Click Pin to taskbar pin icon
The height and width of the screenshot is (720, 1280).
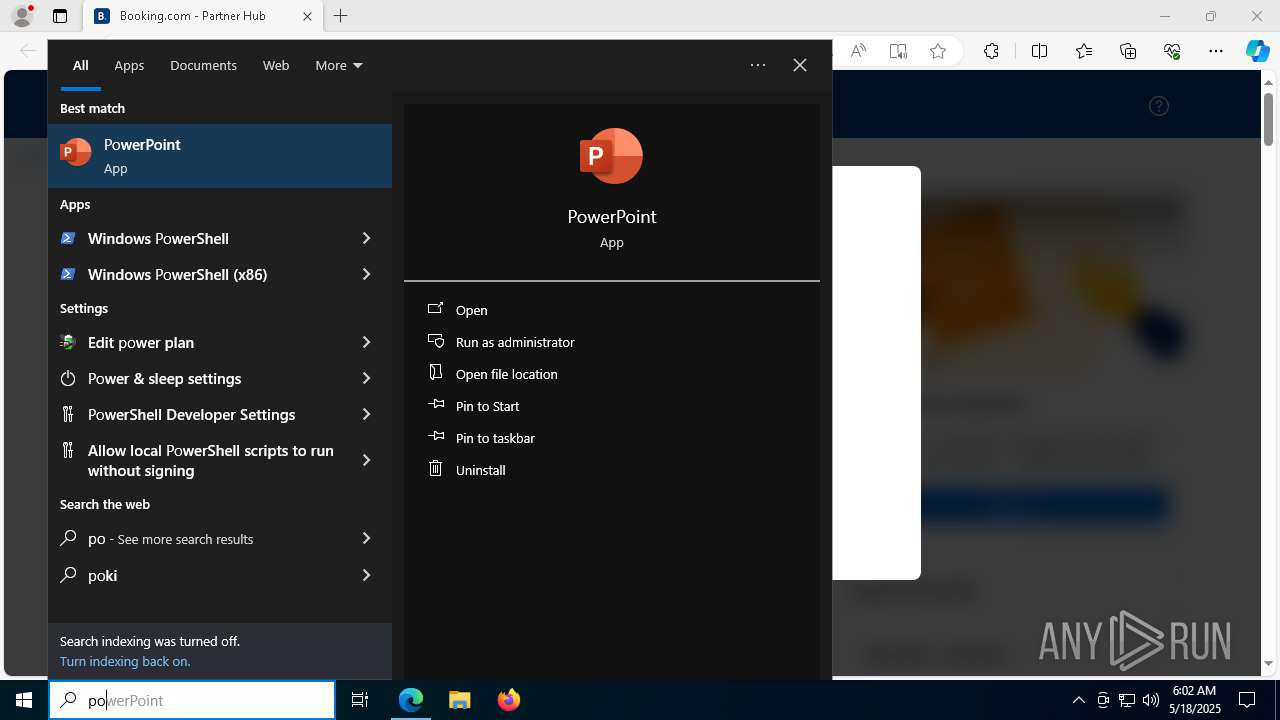(x=435, y=437)
